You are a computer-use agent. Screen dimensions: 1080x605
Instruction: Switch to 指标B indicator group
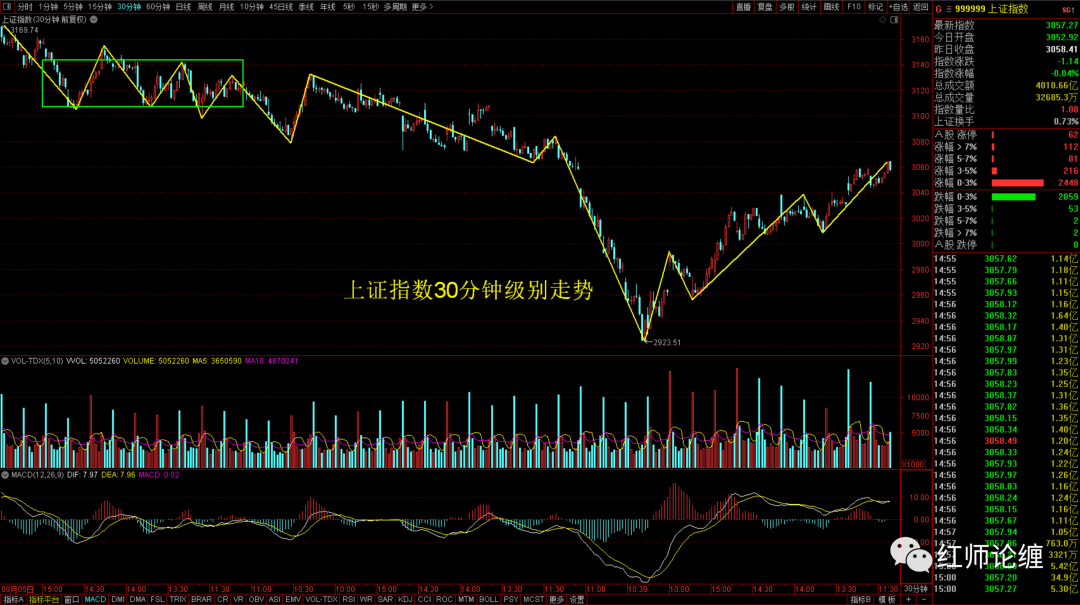861,599
